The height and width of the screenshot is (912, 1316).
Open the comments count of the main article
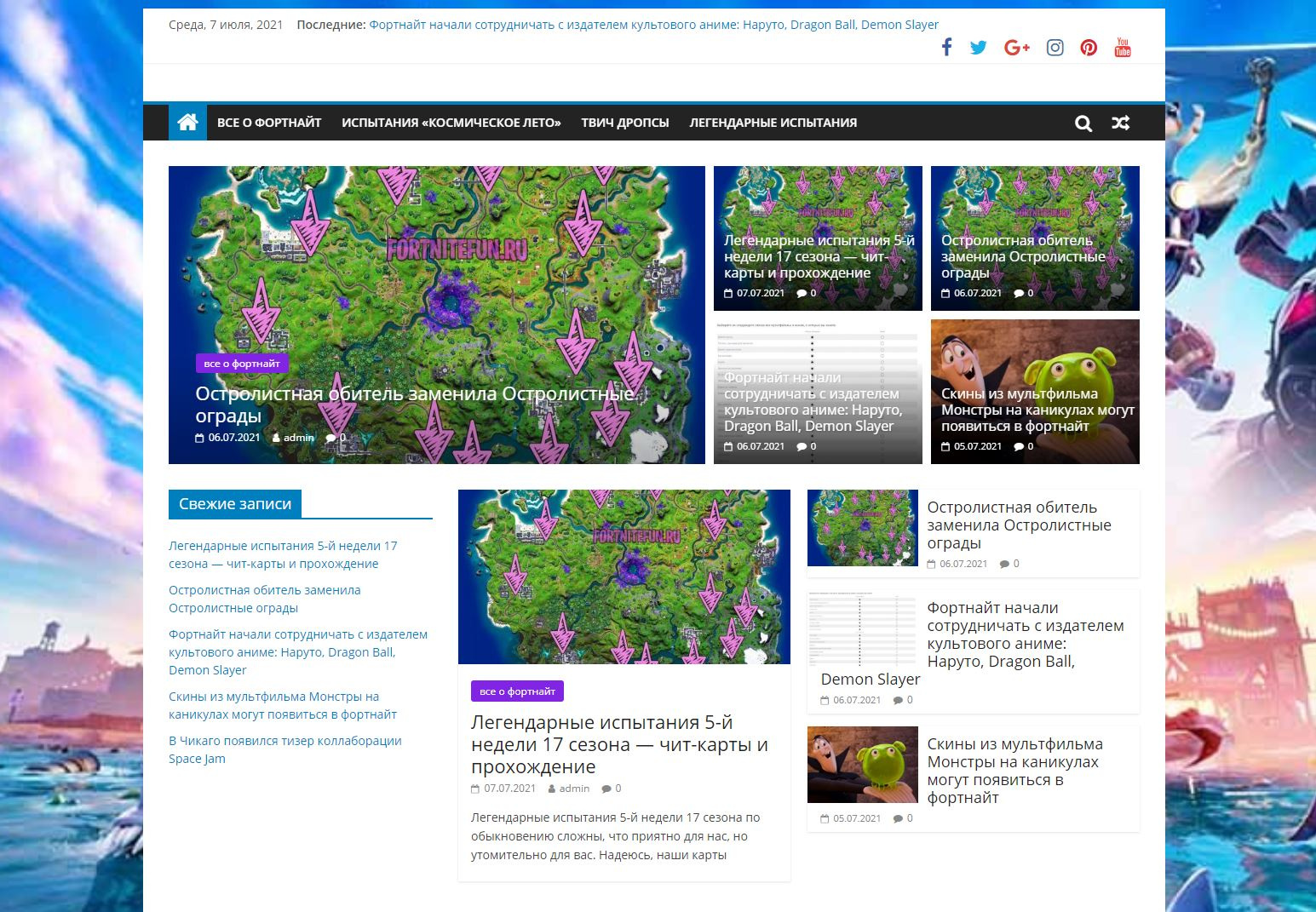(612, 789)
